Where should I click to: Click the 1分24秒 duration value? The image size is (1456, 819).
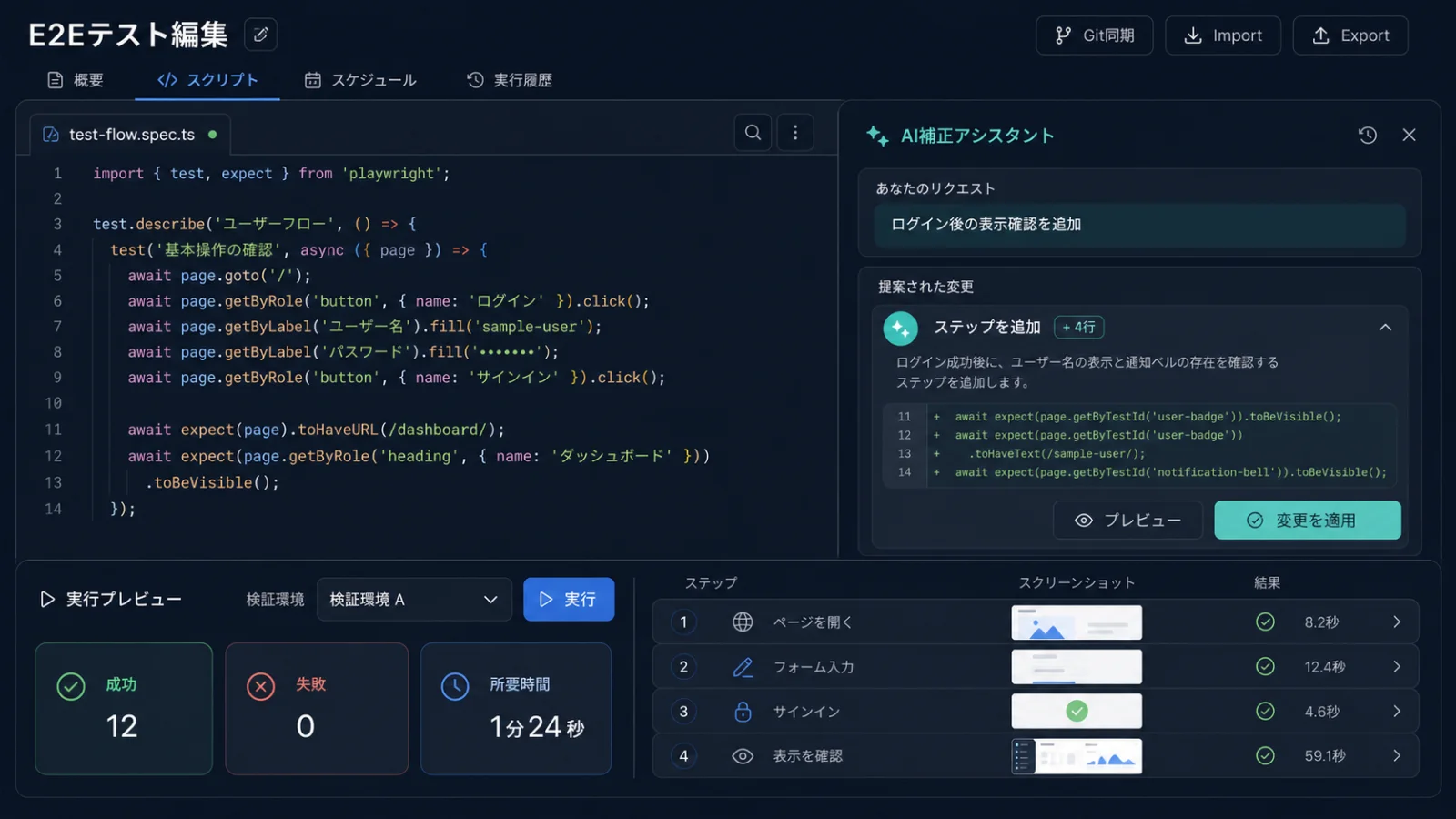[537, 727]
